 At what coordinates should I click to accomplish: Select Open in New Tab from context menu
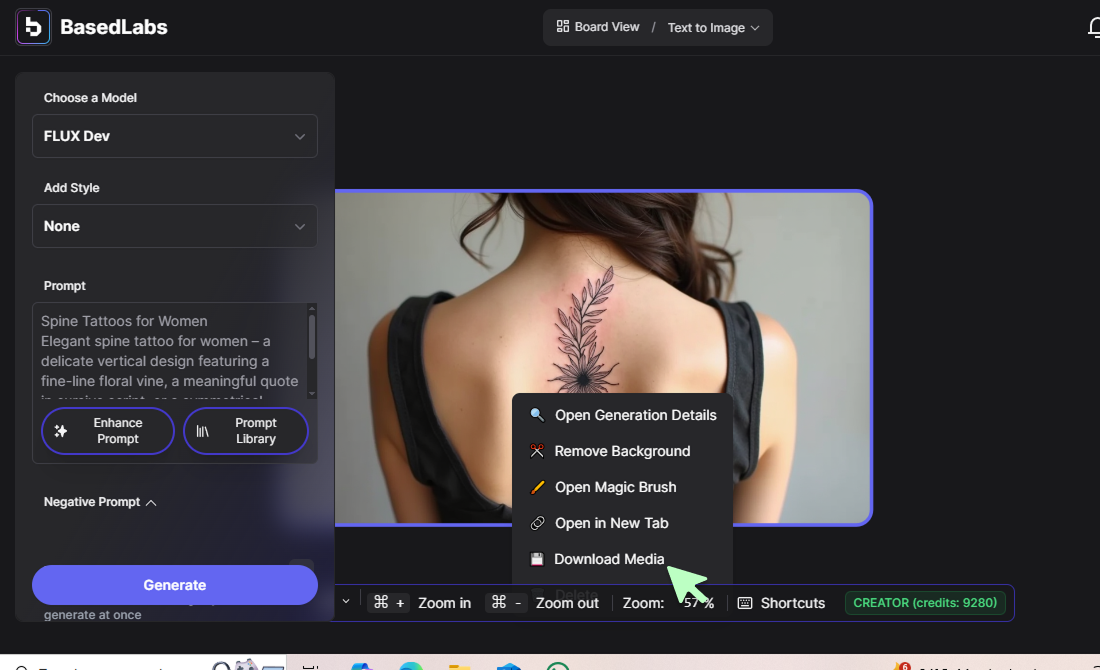611,523
